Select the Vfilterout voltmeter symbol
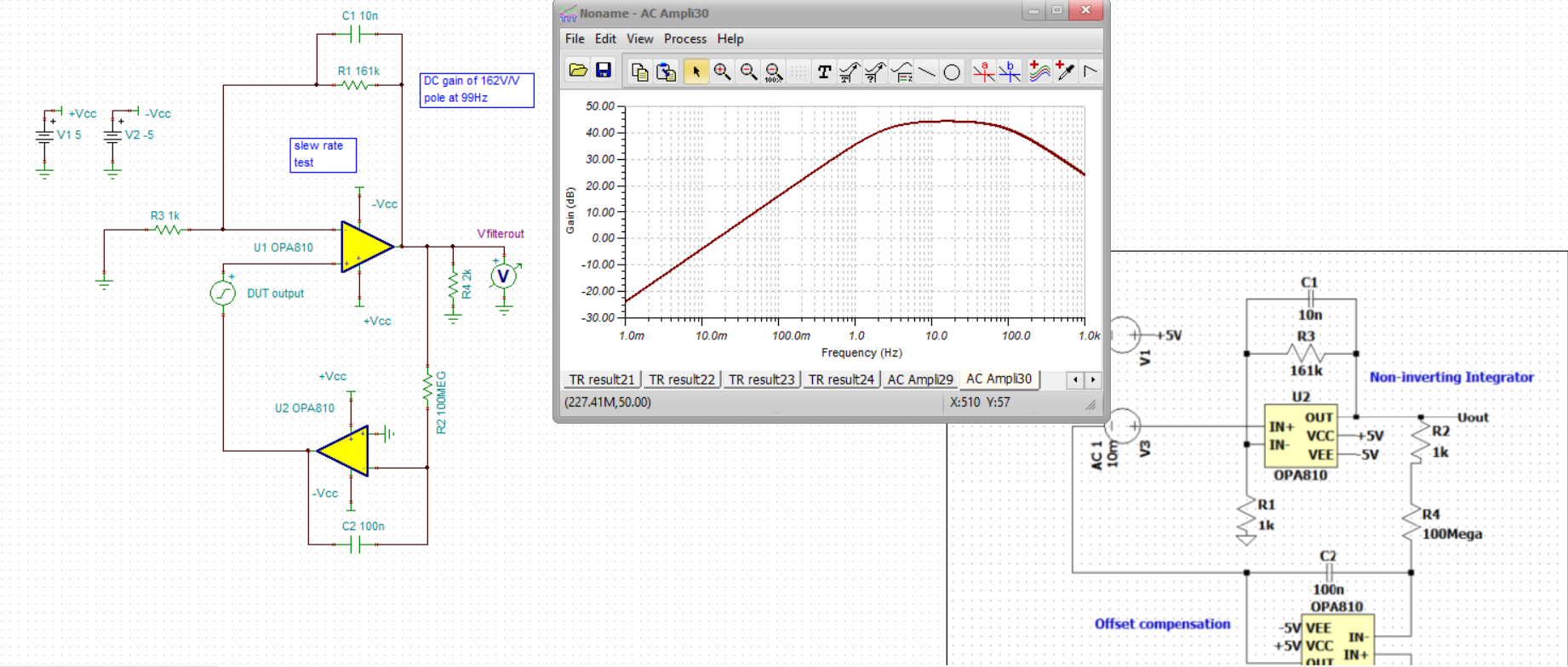The image size is (1568, 667). 504,276
